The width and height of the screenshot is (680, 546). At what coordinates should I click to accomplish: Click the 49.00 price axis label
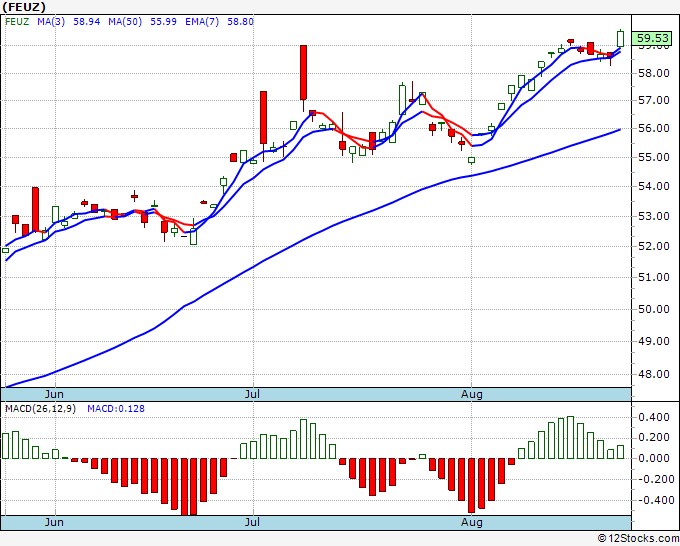(x=654, y=341)
